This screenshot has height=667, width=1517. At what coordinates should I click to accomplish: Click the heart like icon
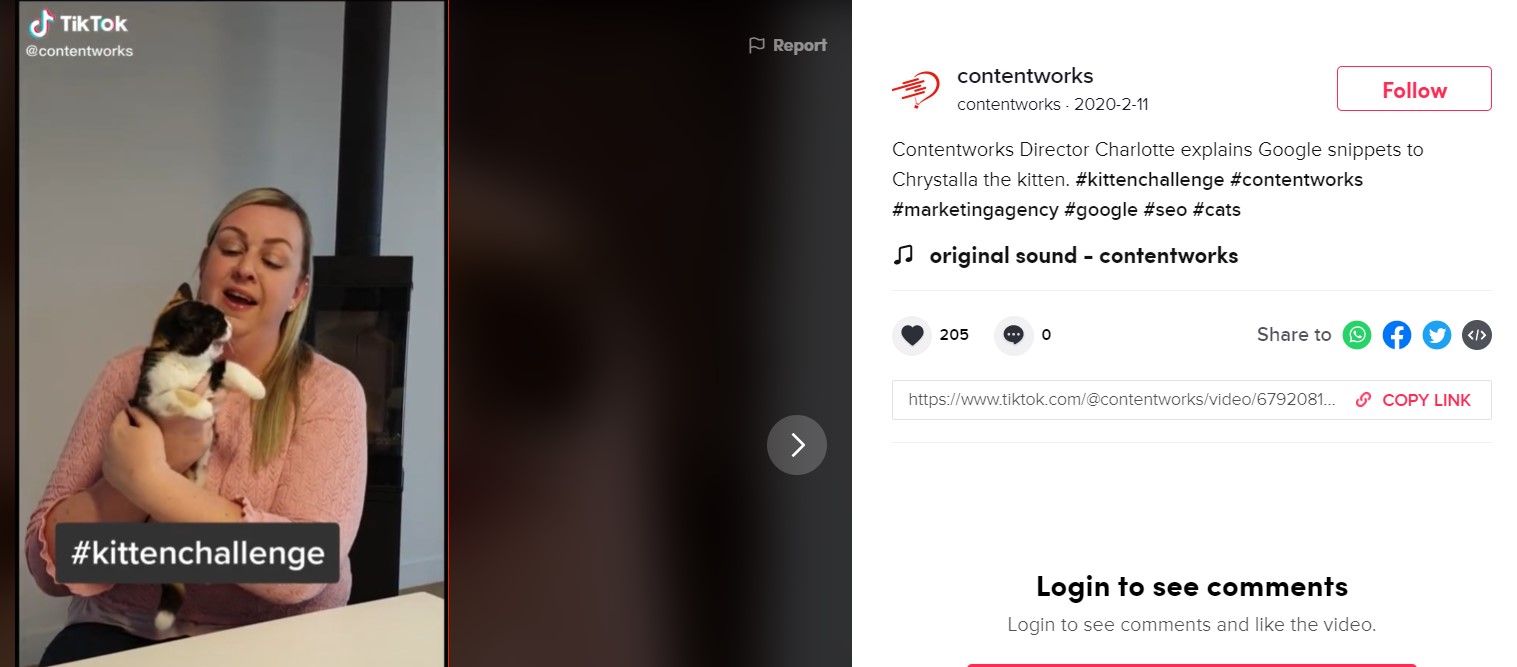pos(911,335)
